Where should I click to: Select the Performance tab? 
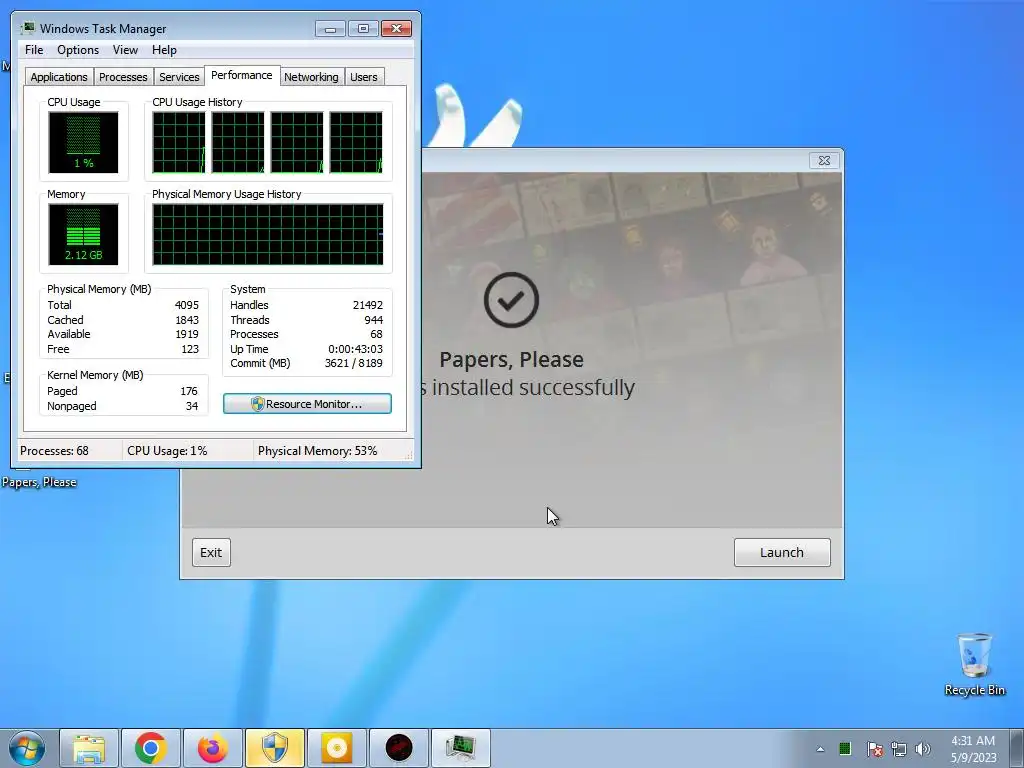click(x=242, y=75)
